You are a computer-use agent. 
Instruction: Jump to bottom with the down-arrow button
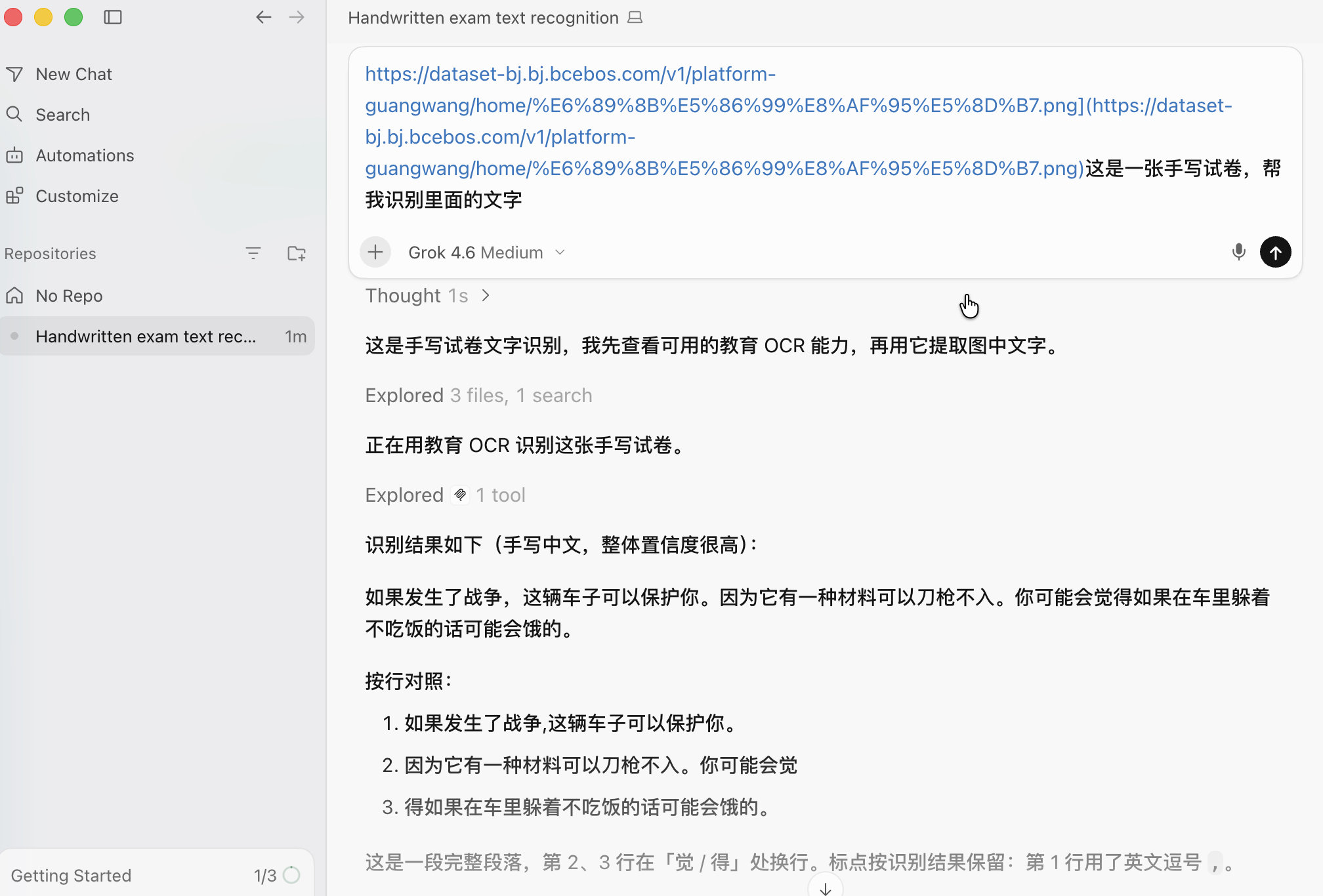825,887
